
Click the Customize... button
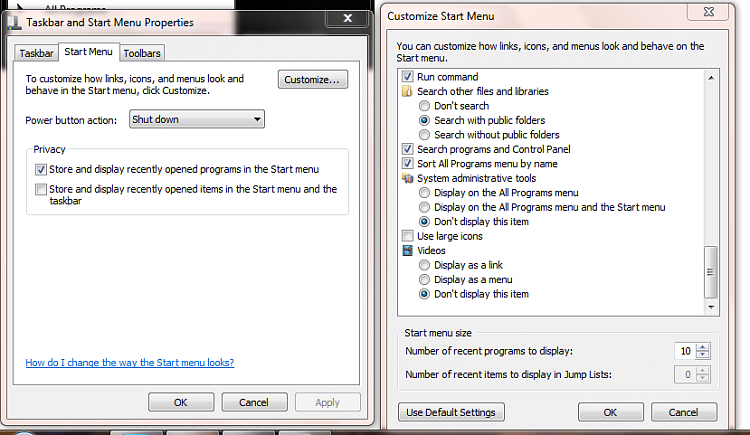pyautogui.click(x=312, y=79)
